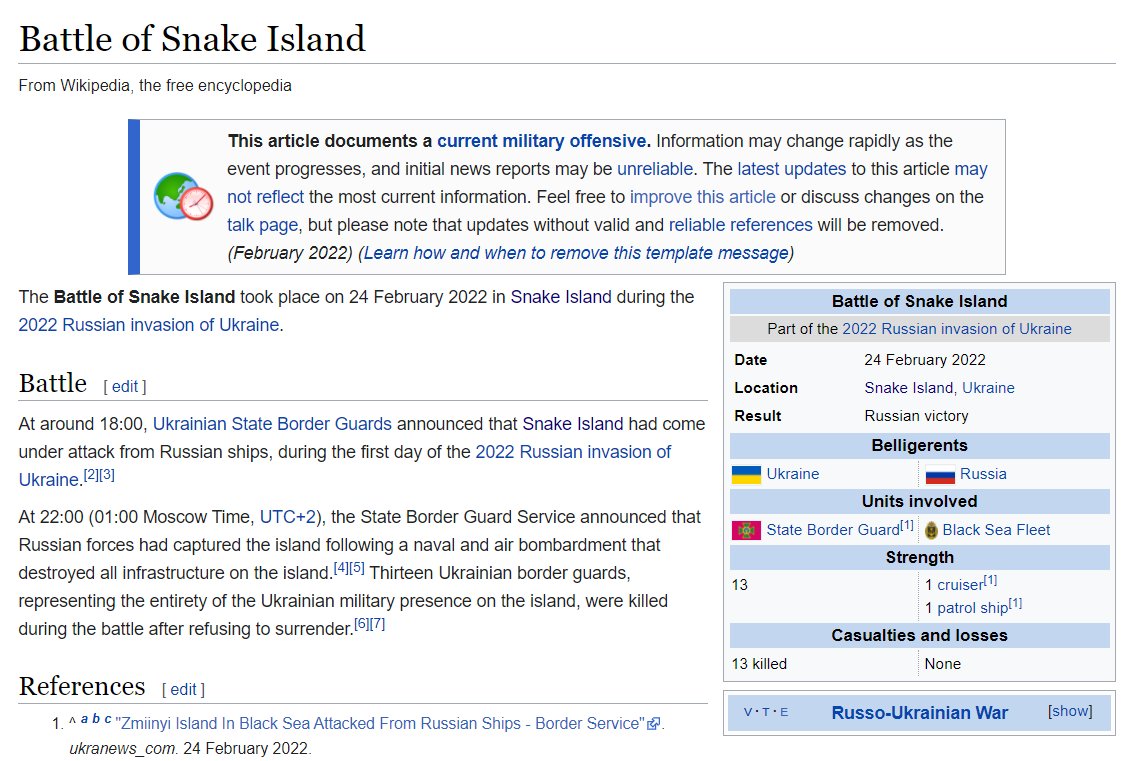Click external link icon after Zmiinyi reference

pyautogui.click(x=653, y=724)
